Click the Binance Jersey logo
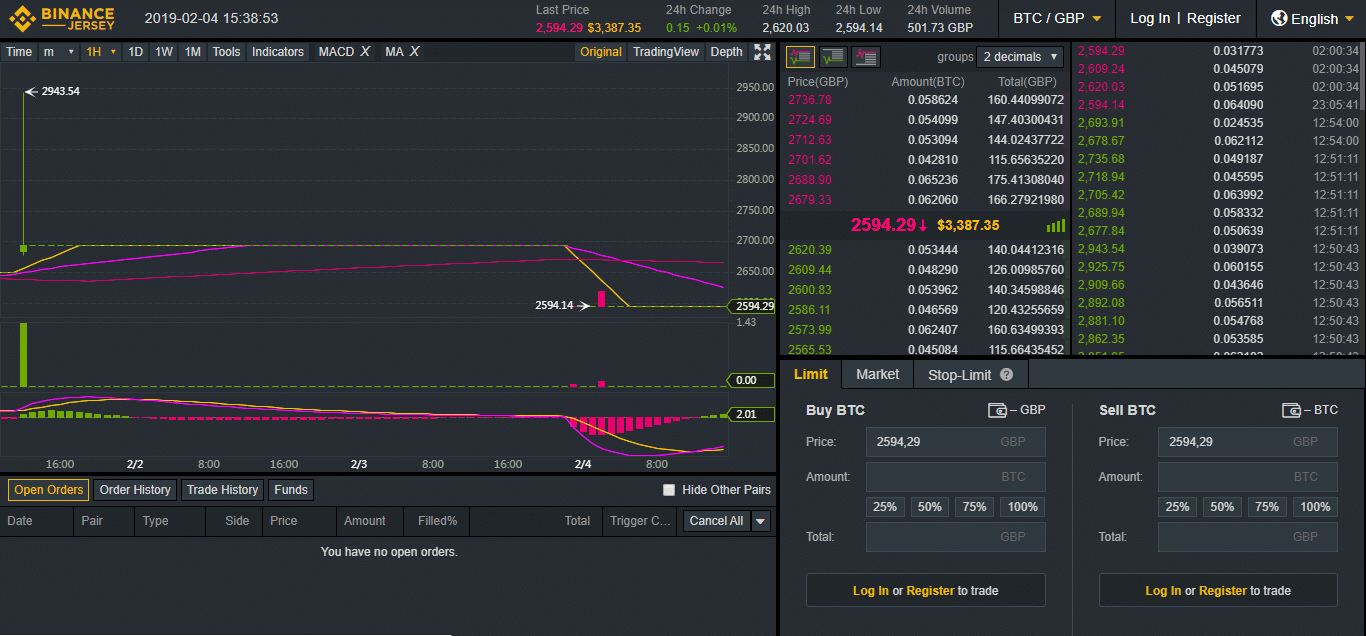The width and height of the screenshot is (1366, 636). tap(62, 18)
